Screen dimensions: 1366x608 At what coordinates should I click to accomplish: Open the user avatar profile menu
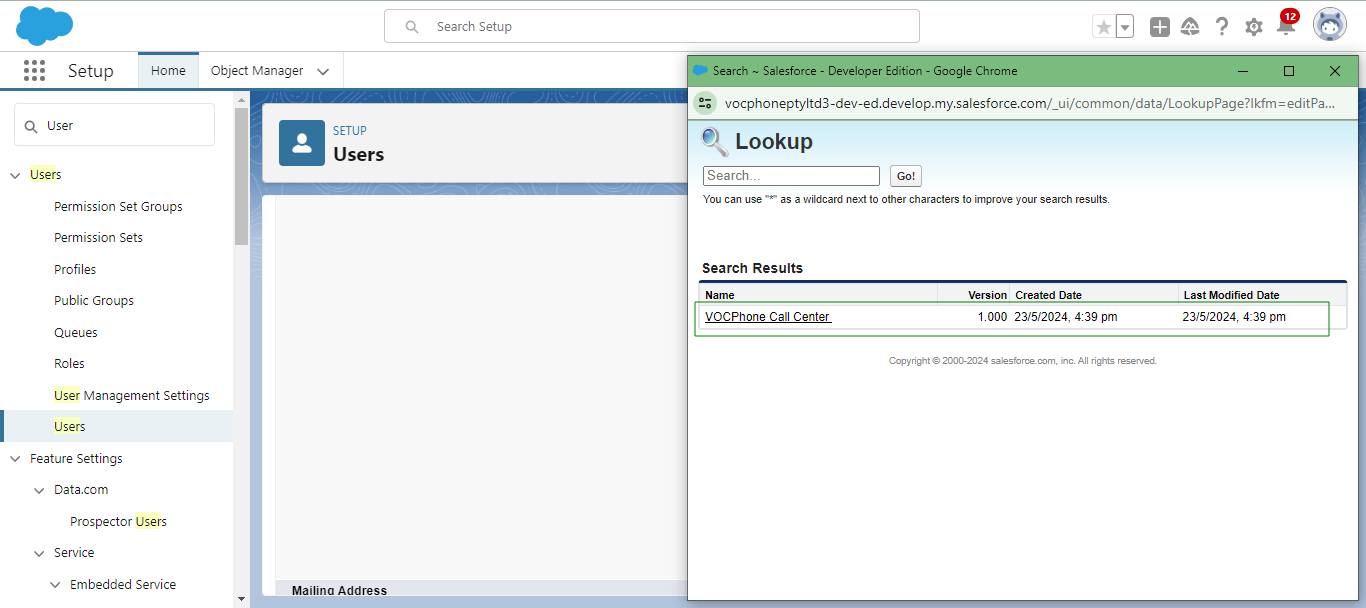coord(1329,25)
